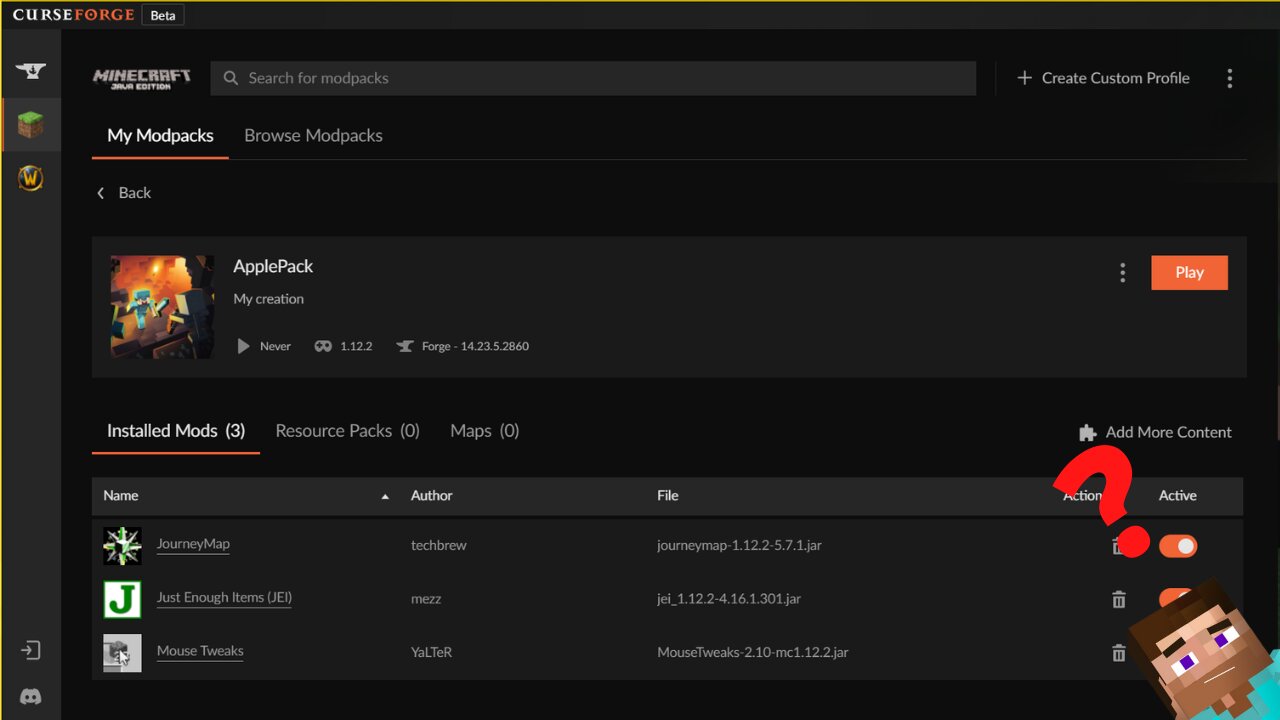Select the Resource Packs tab
Screen dimensions: 1280x720
tap(347, 431)
